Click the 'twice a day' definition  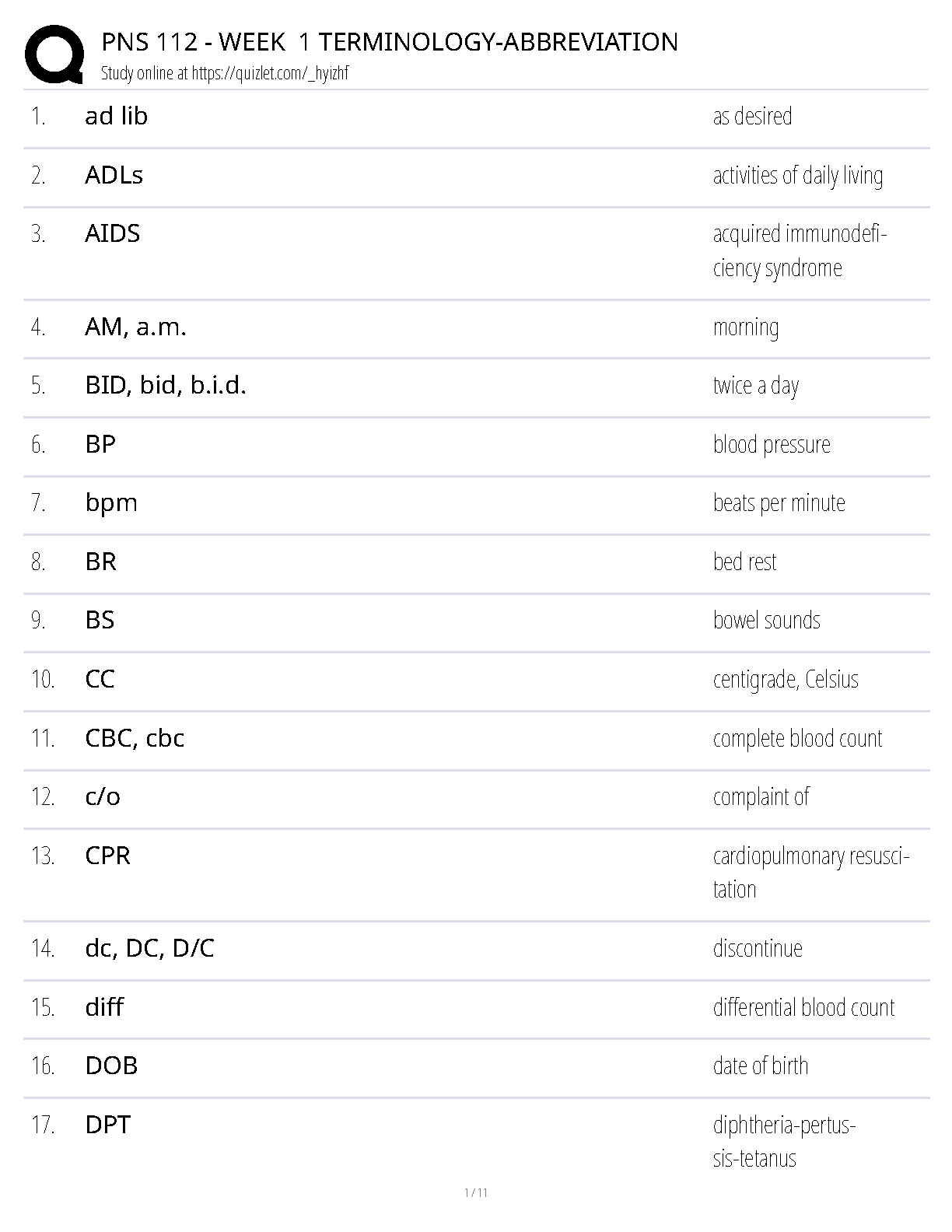pyautogui.click(x=756, y=386)
